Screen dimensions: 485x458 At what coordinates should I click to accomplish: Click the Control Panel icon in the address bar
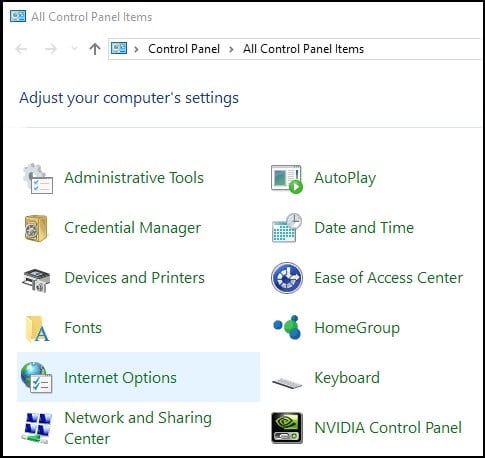tap(119, 49)
